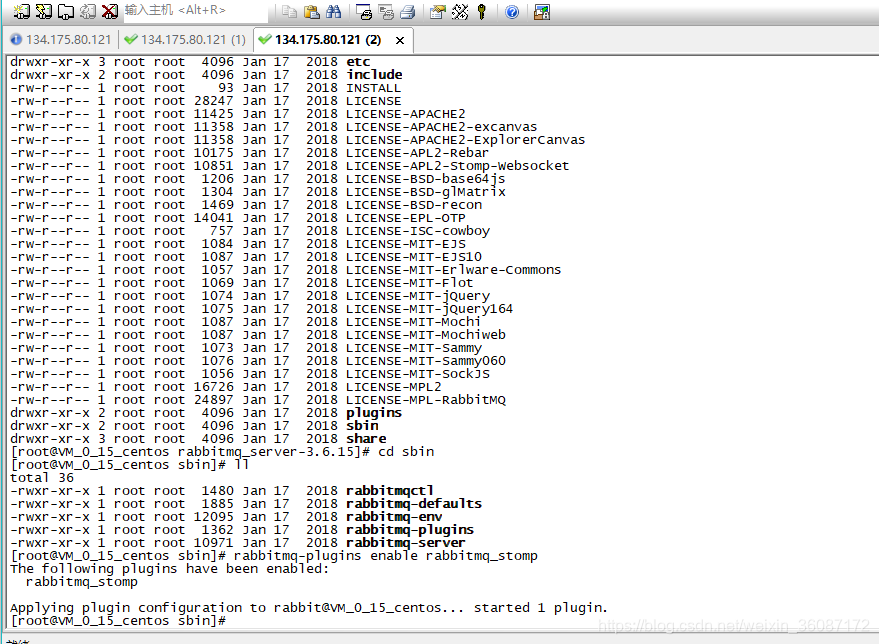Click 'LICENSE-MIT-EJS10' file name
Image resolution: width=879 pixels, height=644 pixels.
414,257
